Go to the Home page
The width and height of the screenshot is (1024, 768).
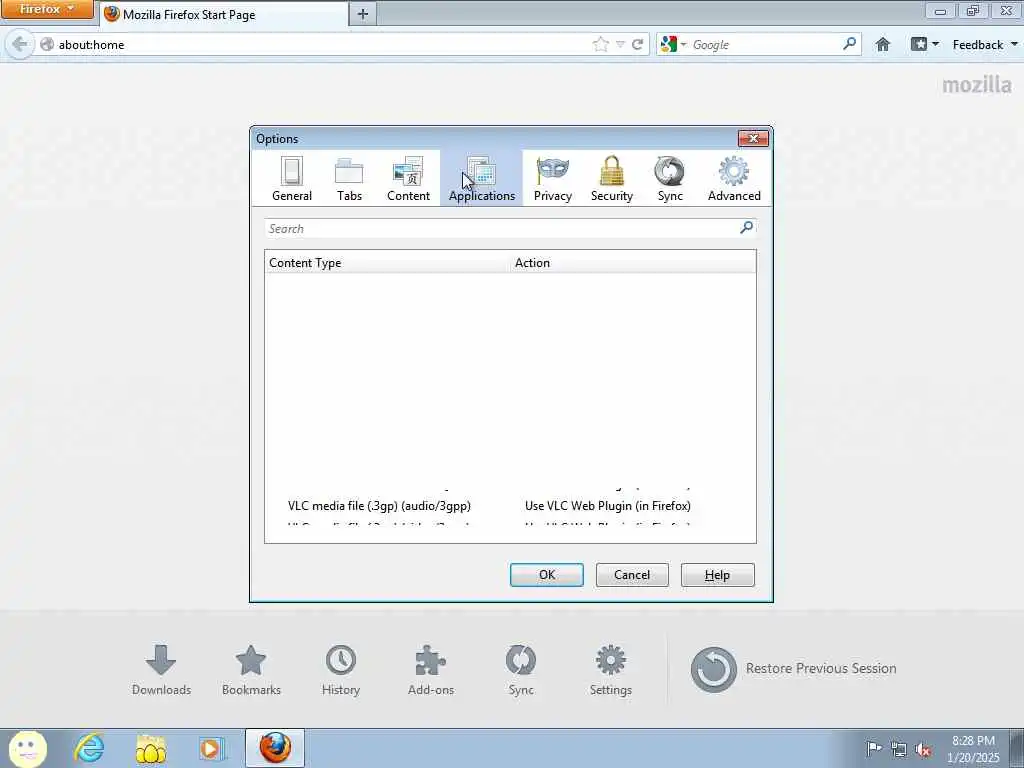pyautogui.click(x=883, y=44)
